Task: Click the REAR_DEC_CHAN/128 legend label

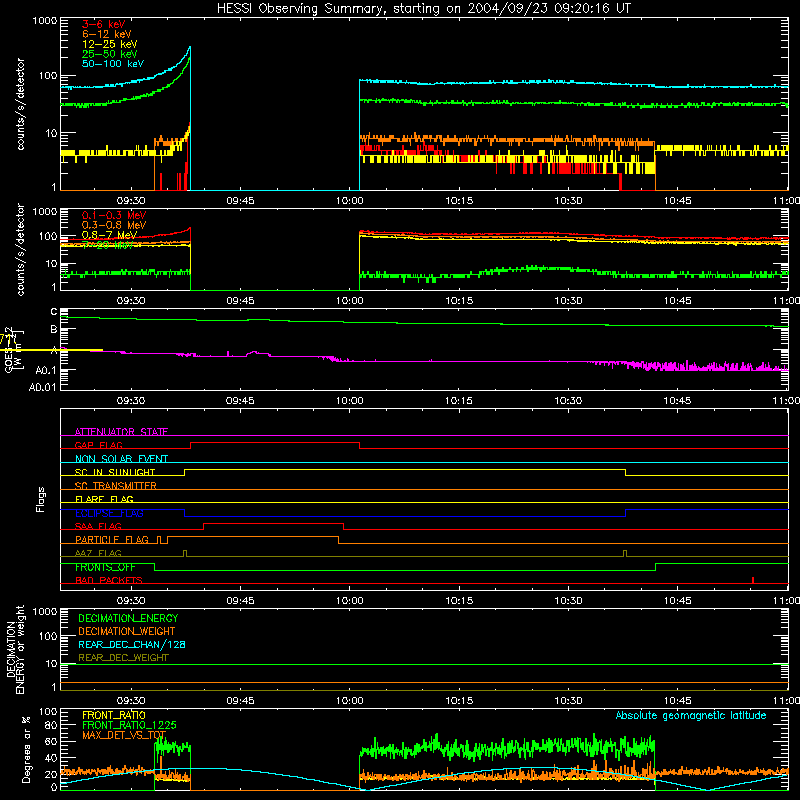Action: pos(132,644)
